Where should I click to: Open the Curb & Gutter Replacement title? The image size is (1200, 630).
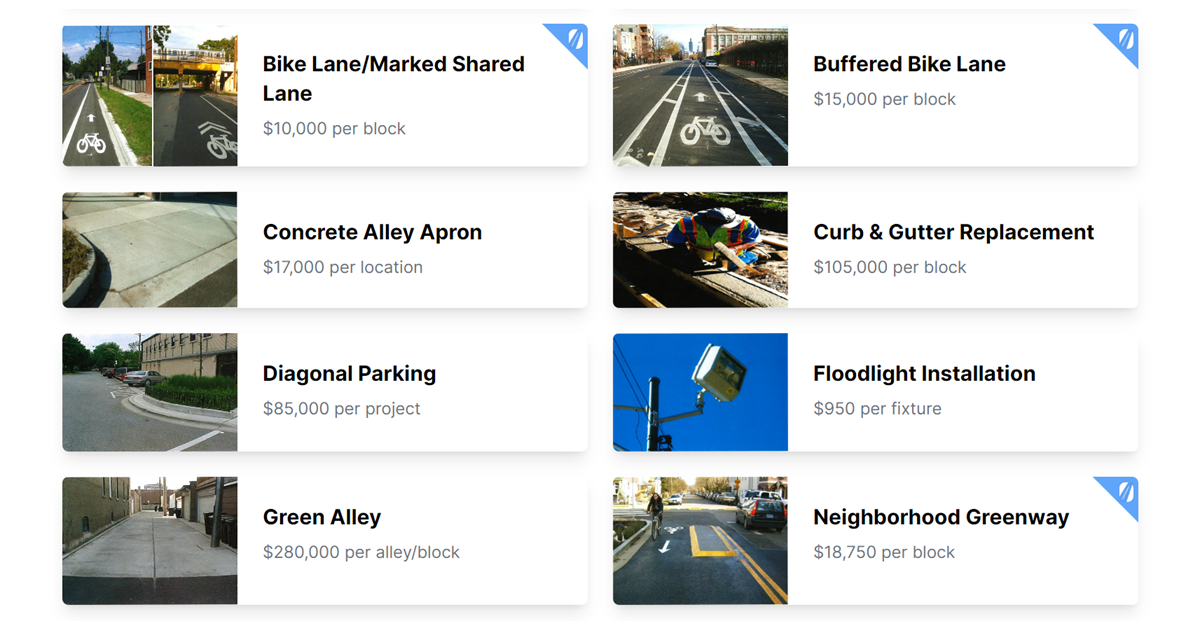coord(953,232)
